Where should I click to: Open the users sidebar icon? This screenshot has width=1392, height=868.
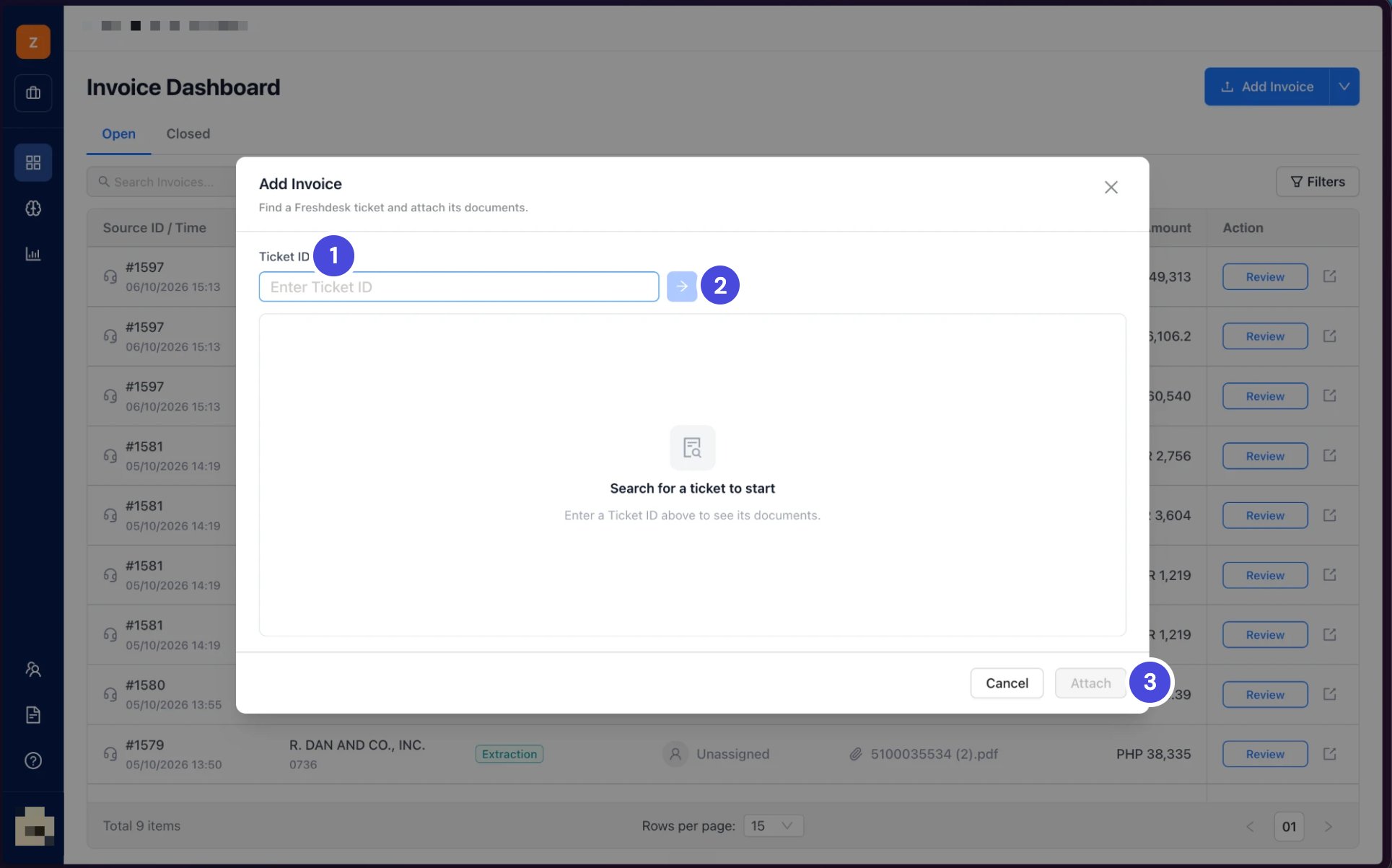coord(33,670)
